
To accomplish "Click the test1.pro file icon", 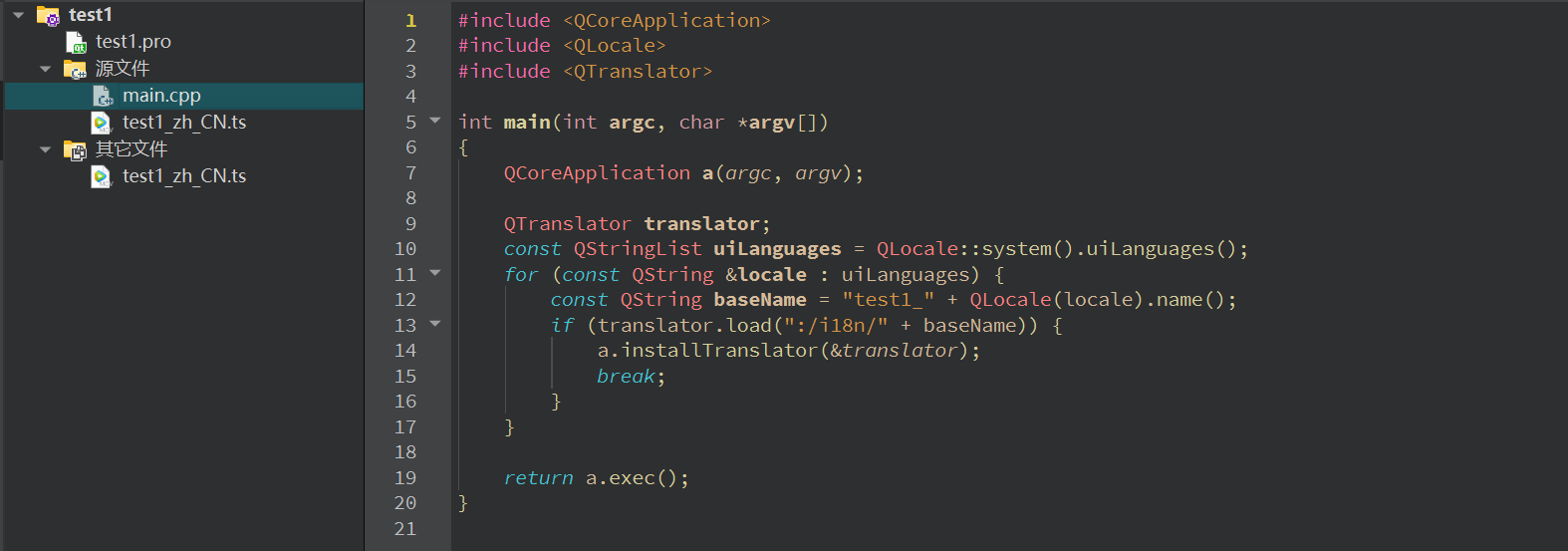I will pyautogui.click(x=76, y=42).
